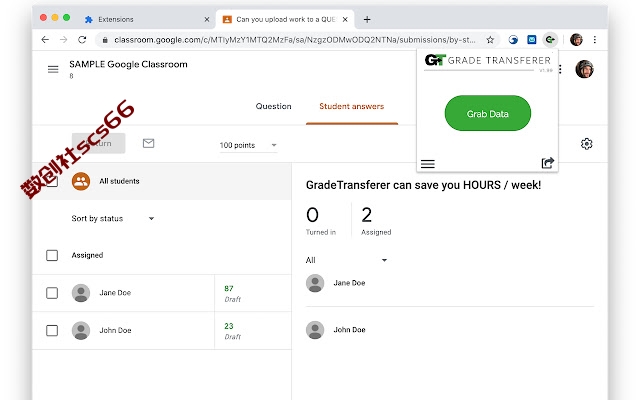Viewport: 640px width, 400px height.
Task: Open Chrome profile avatar in toolbar
Action: click(x=576, y=40)
